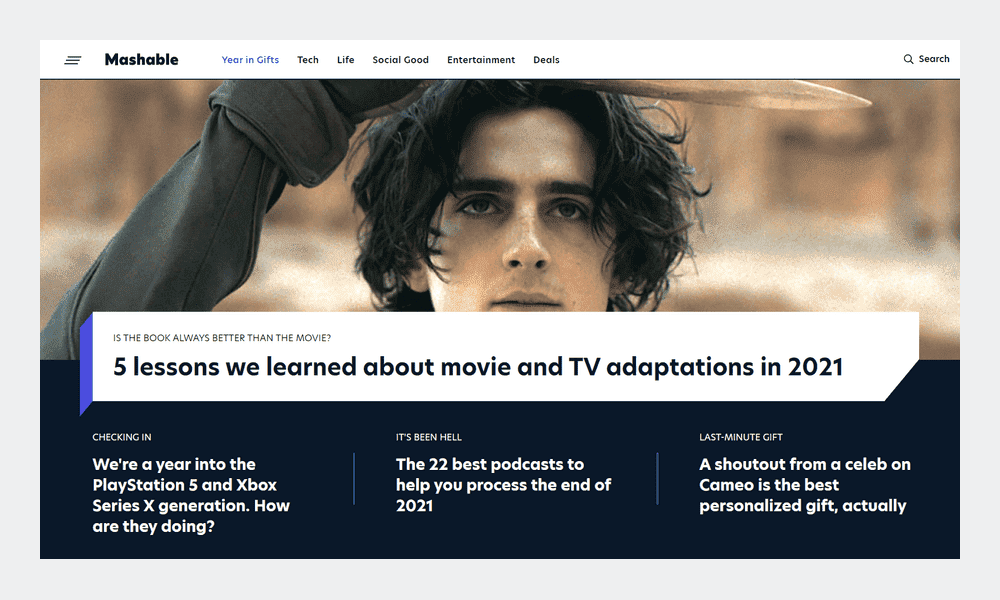Click the 'CHECKING IN' label
Viewport: 1000px width, 600px height.
click(122, 437)
